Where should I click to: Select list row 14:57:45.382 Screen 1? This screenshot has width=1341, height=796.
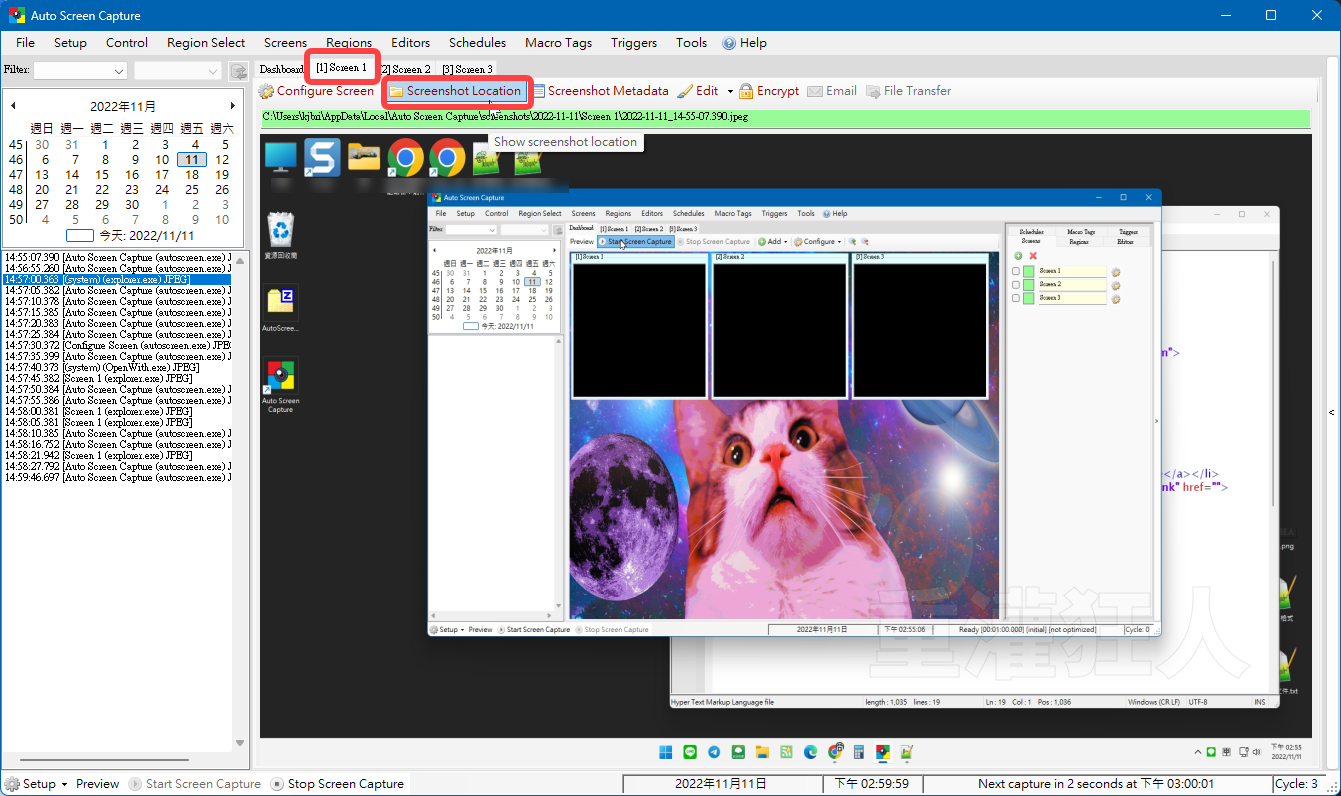[116, 378]
